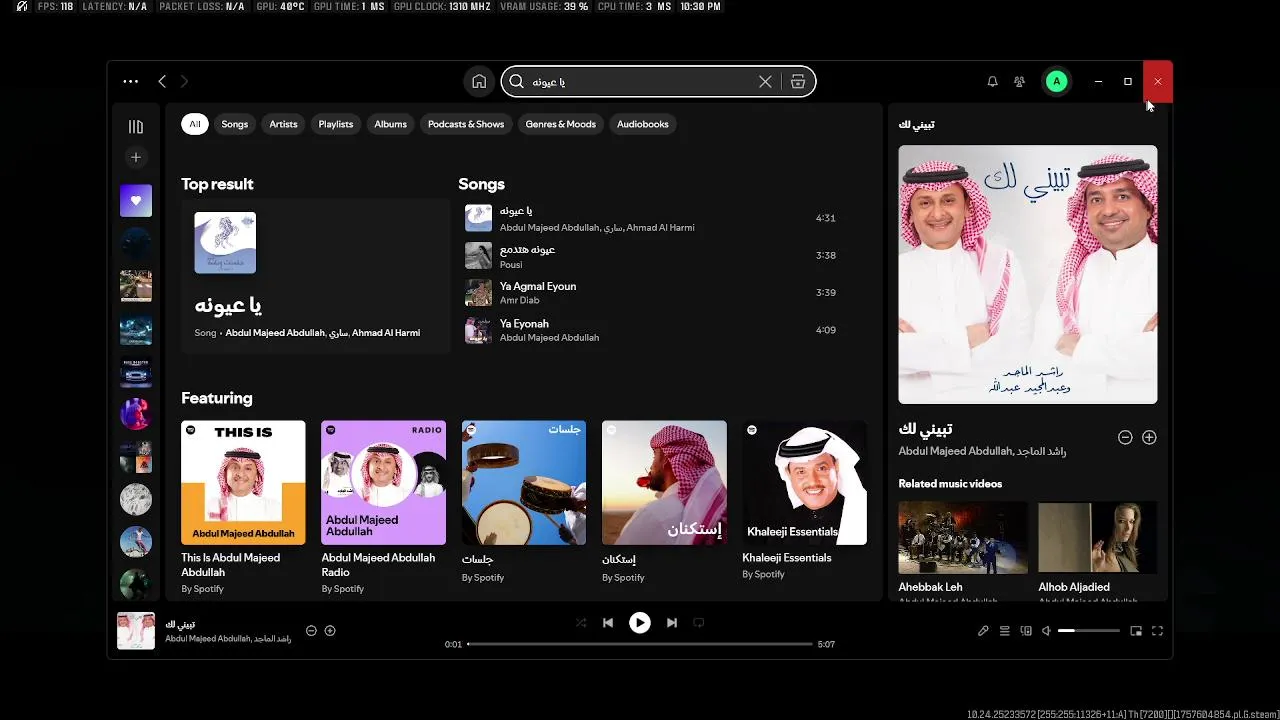Open the notifications bell
1280x720 pixels.
[992, 82]
